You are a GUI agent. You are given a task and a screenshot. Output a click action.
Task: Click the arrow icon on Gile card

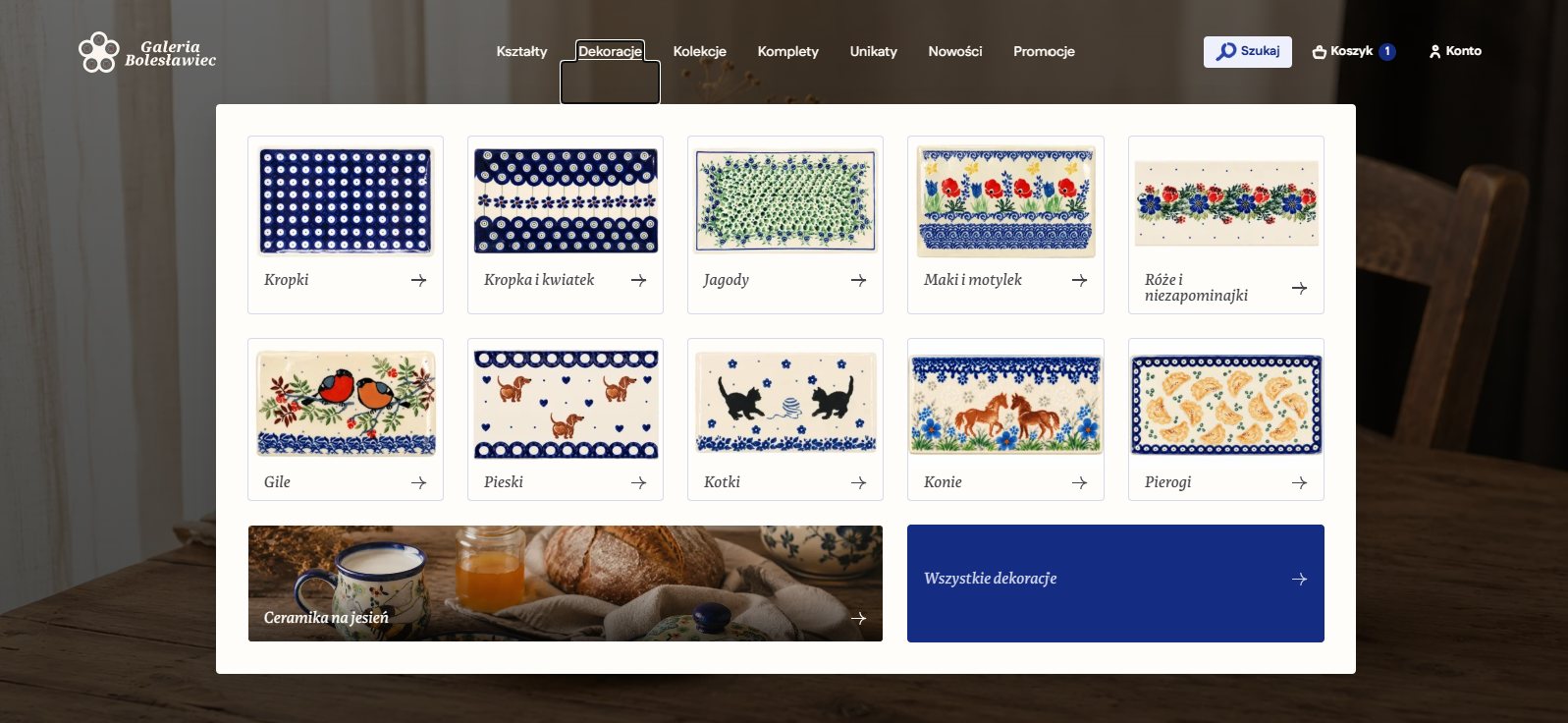(x=418, y=482)
